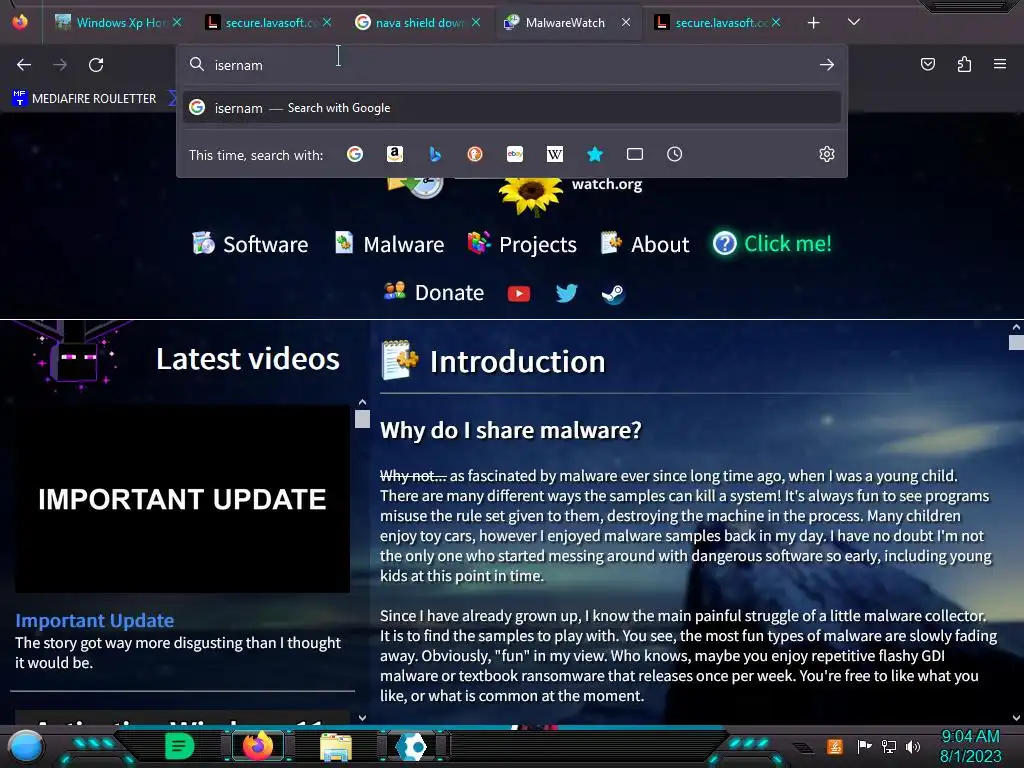The width and height of the screenshot is (1024, 768).
Task: Open settings gear app in taskbar
Action: coord(413,746)
